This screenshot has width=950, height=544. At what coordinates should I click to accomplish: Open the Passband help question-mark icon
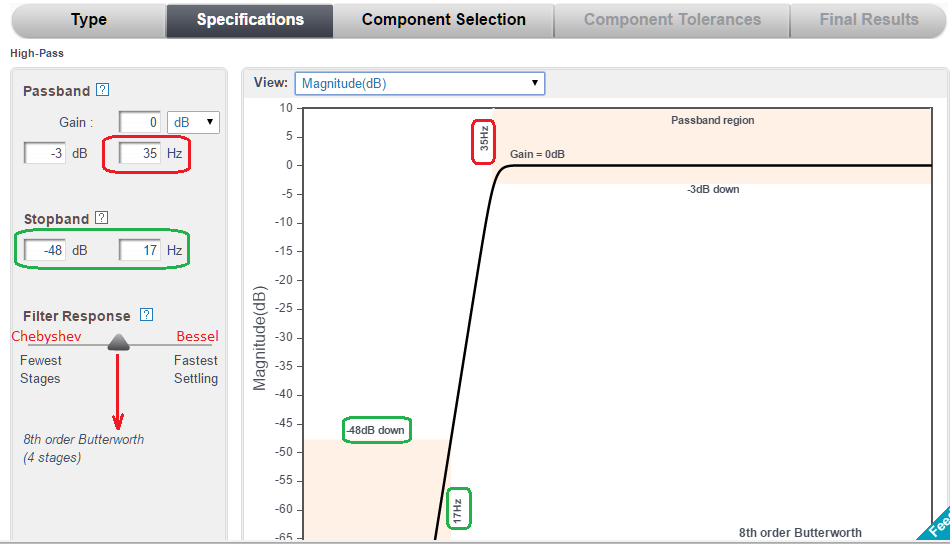coord(103,90)
